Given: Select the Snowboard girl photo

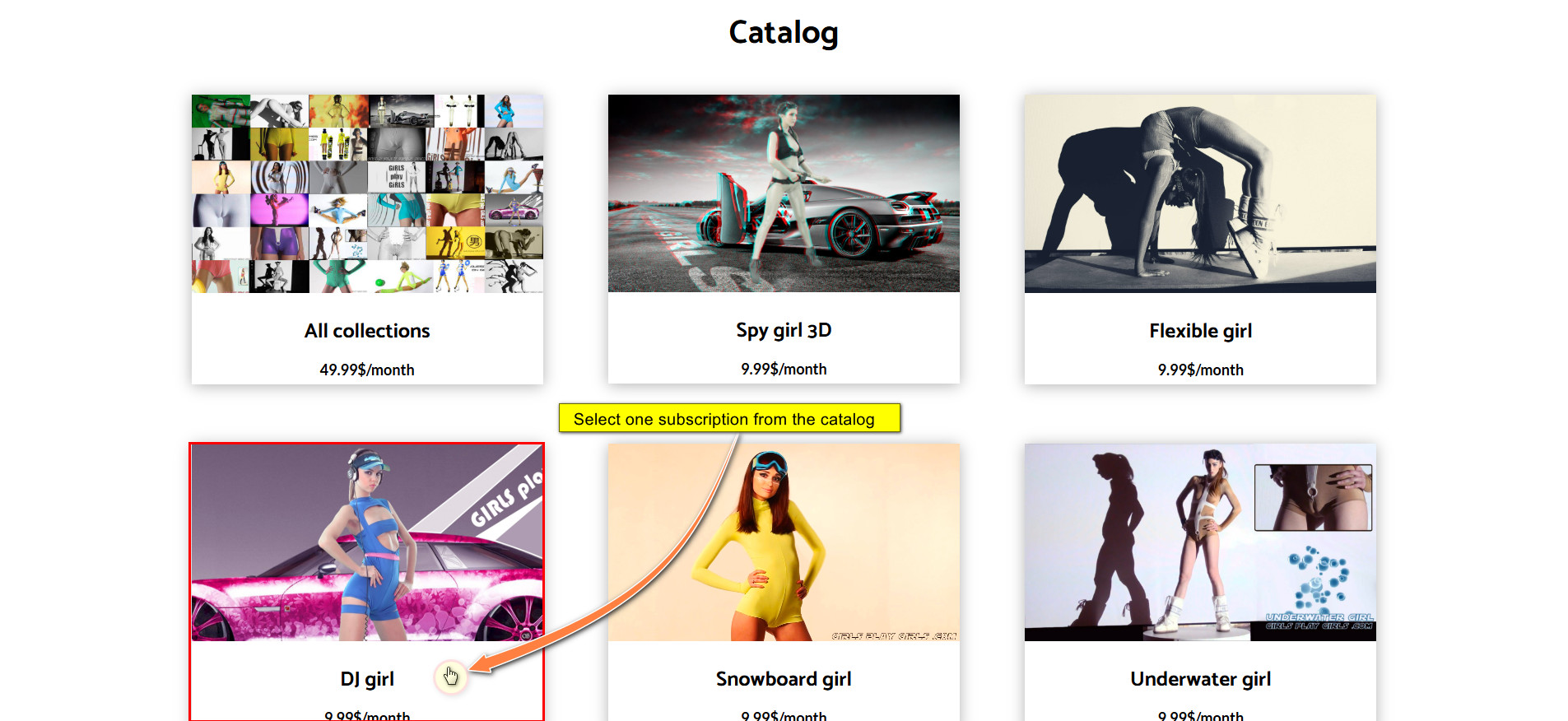Looking at the screenshot, I should pyautogui.click(x=784, y=542).
